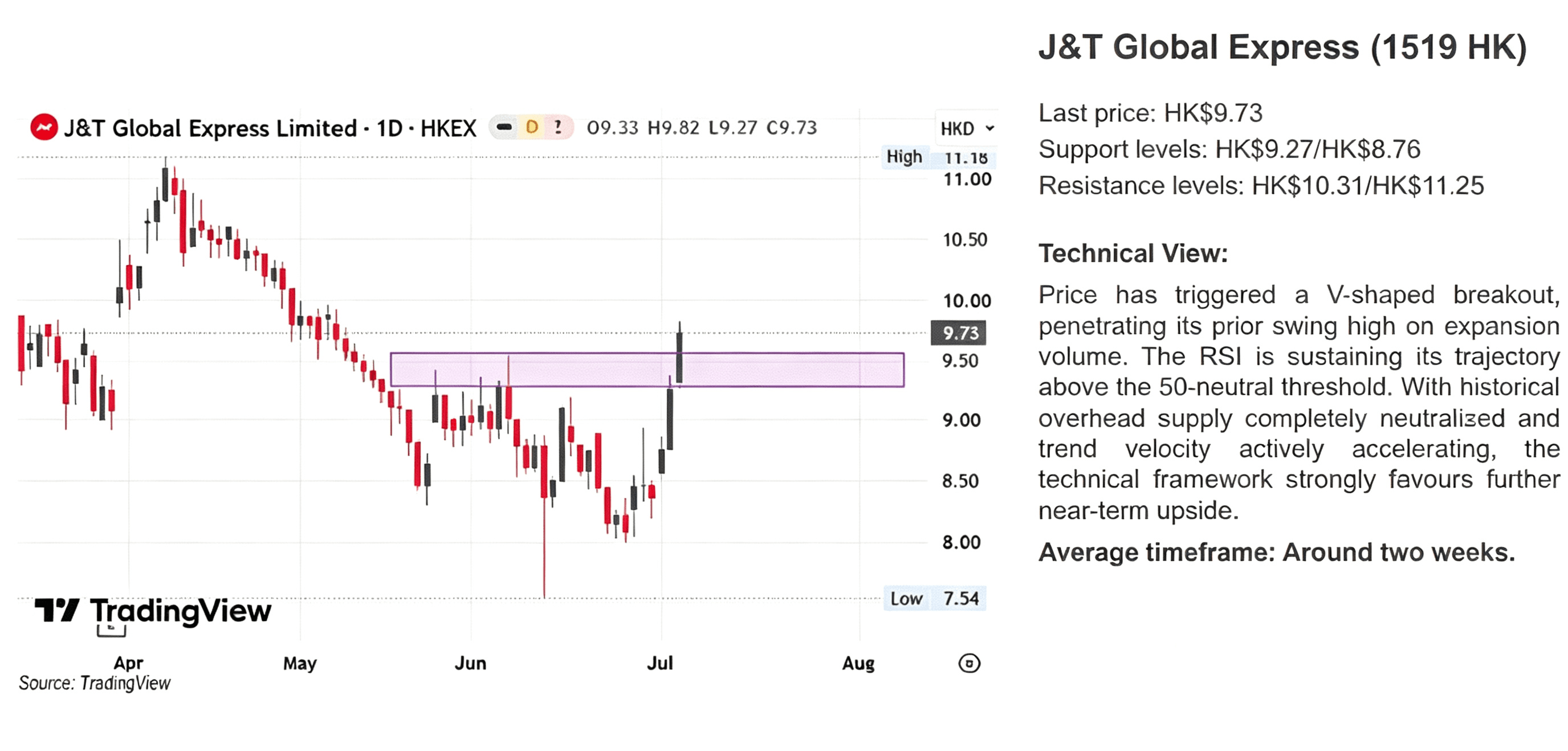
Task: Click the High 11.18 price label
Action: 938,157
